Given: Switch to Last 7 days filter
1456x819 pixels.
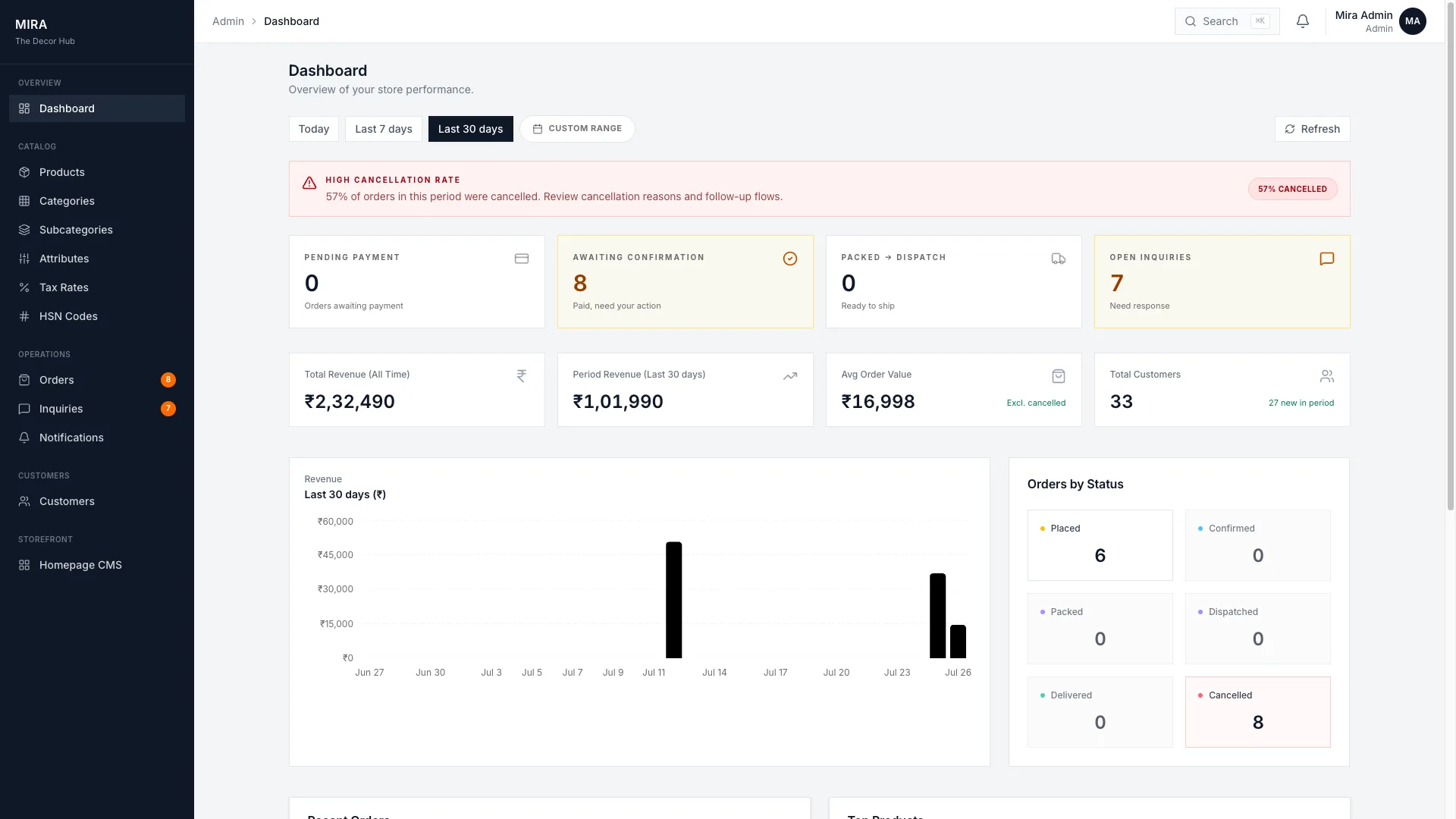Looking at the screenshot, I should click(384, 129).
